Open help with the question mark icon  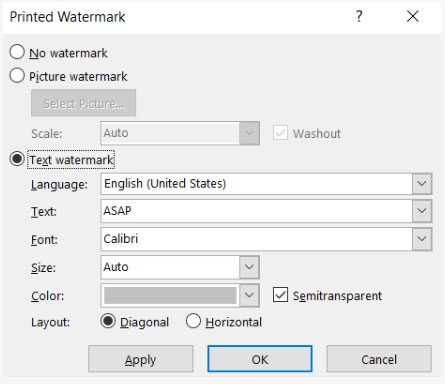(359, 16)
